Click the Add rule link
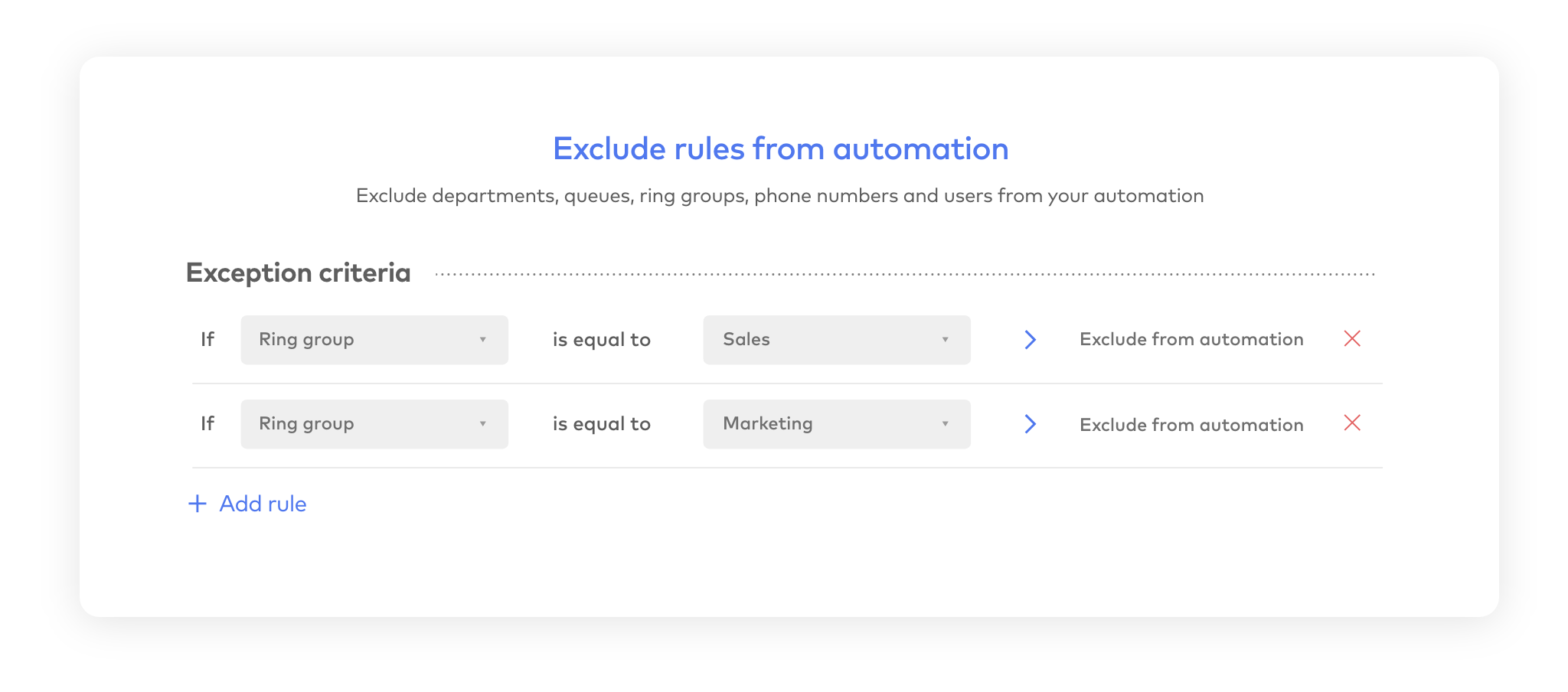Viewport: 1568px width, 692px height. pyautogui.click(x=263, y=504)
